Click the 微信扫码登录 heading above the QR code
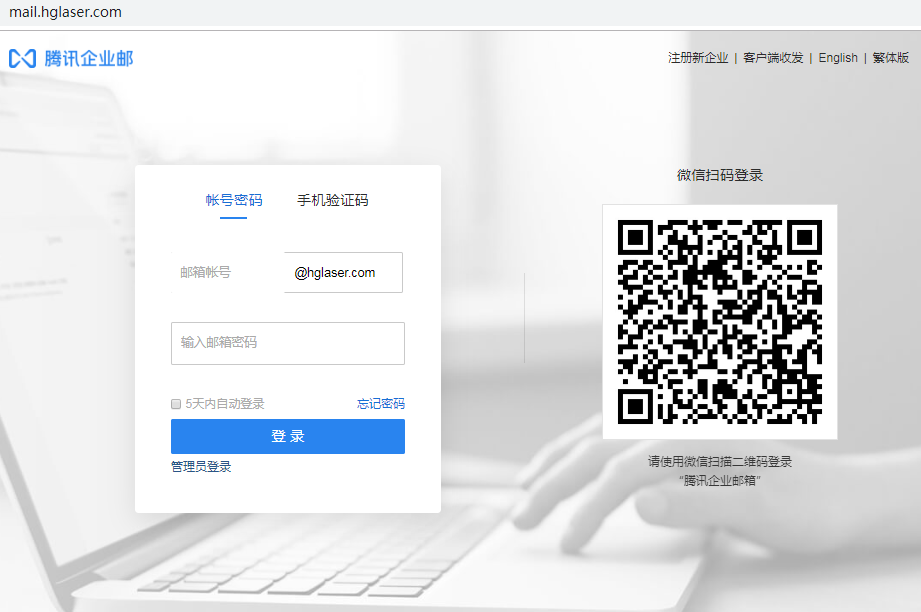 pos(719,174)
